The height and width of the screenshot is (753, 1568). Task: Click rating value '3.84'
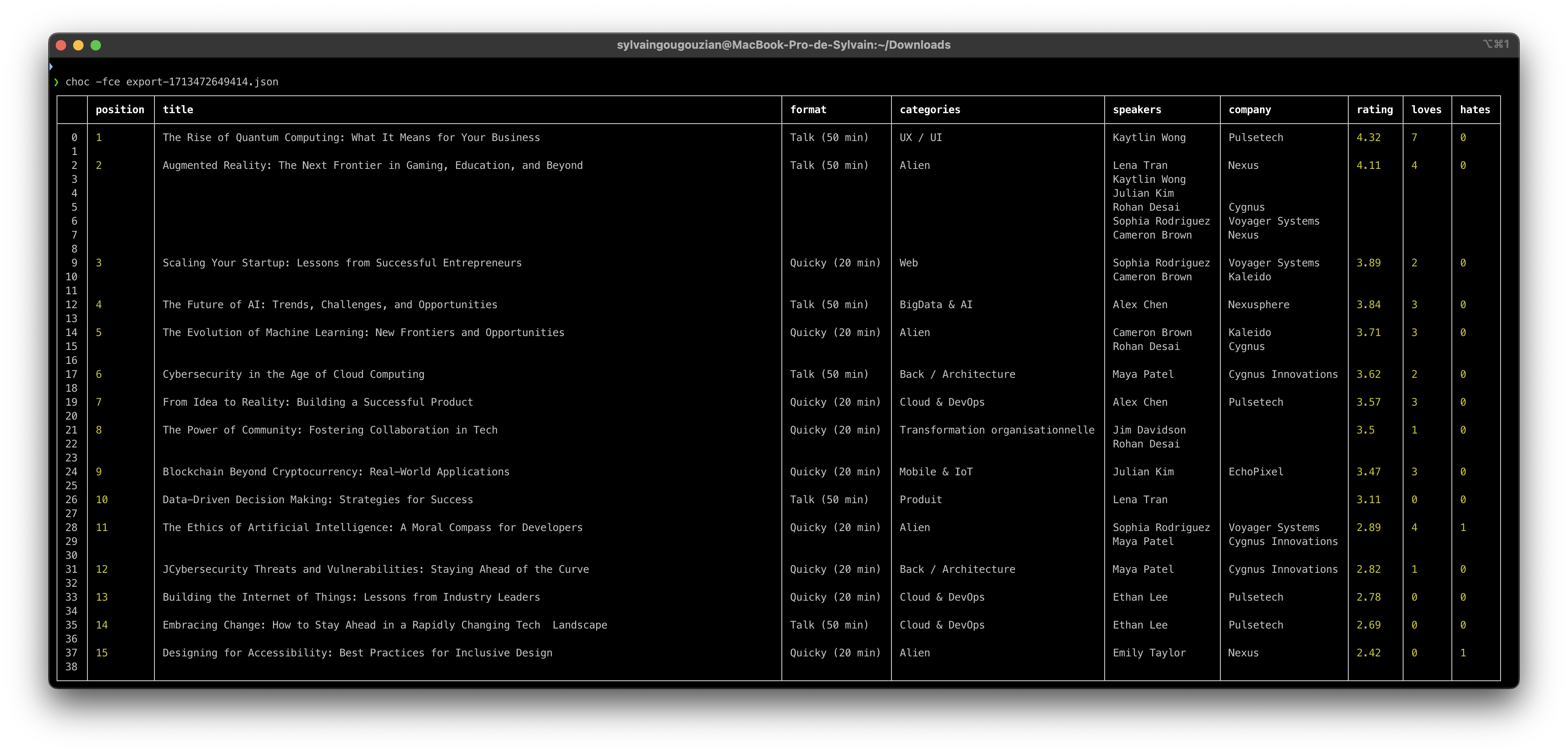point(1368,304)
